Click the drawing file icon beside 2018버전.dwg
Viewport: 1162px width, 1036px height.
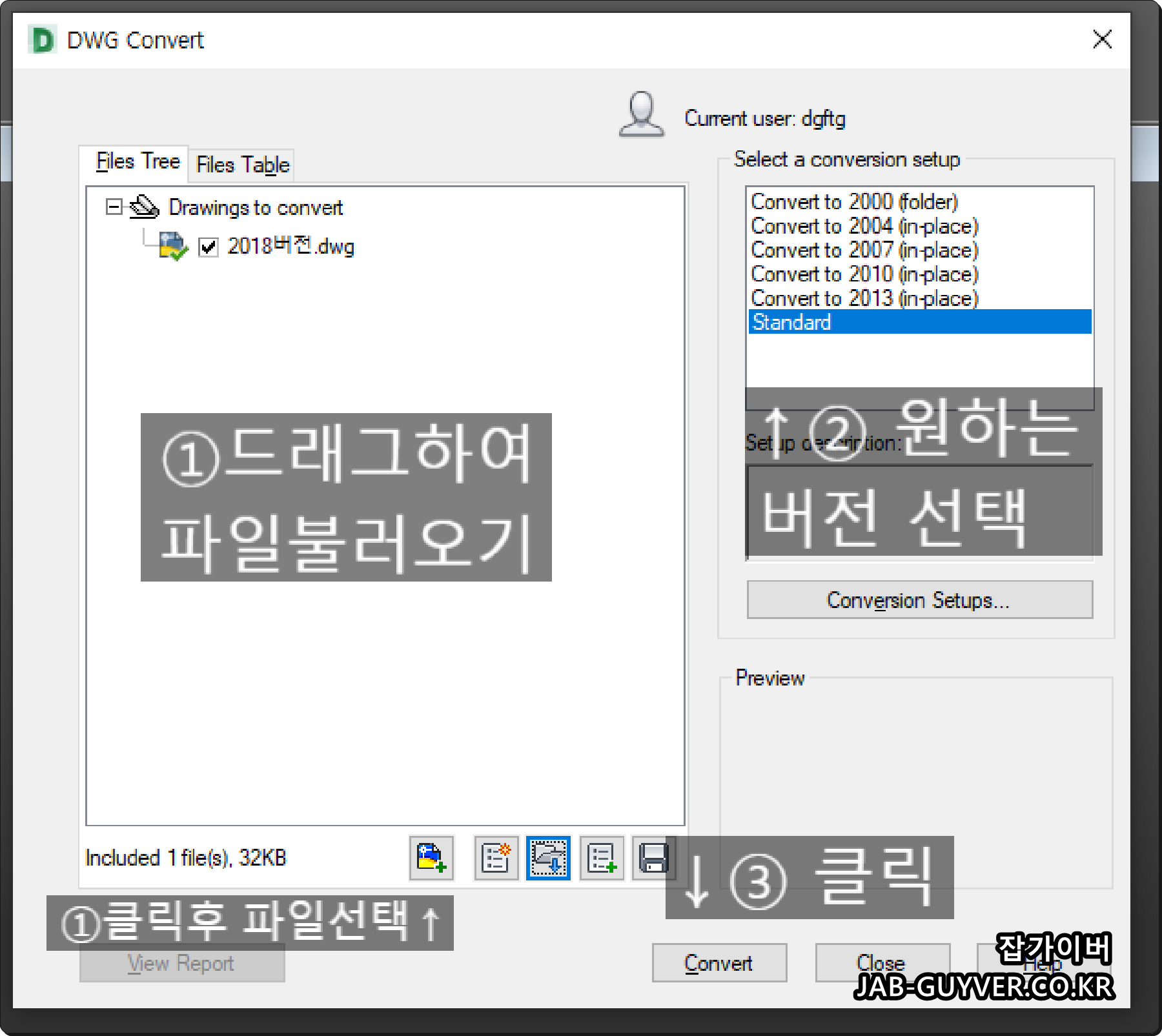(172, 247)
